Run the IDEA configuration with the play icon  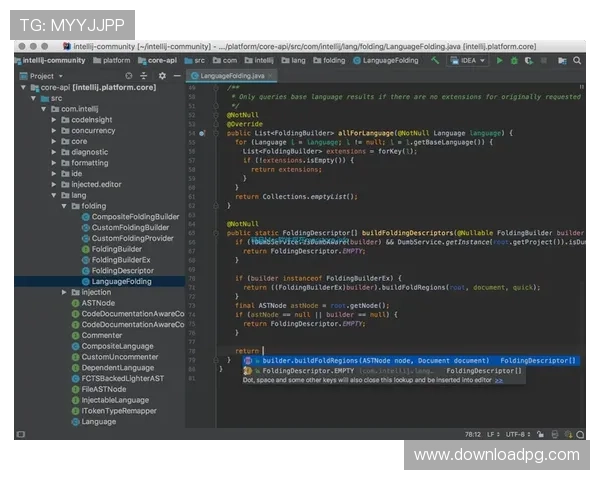point(499,60)
